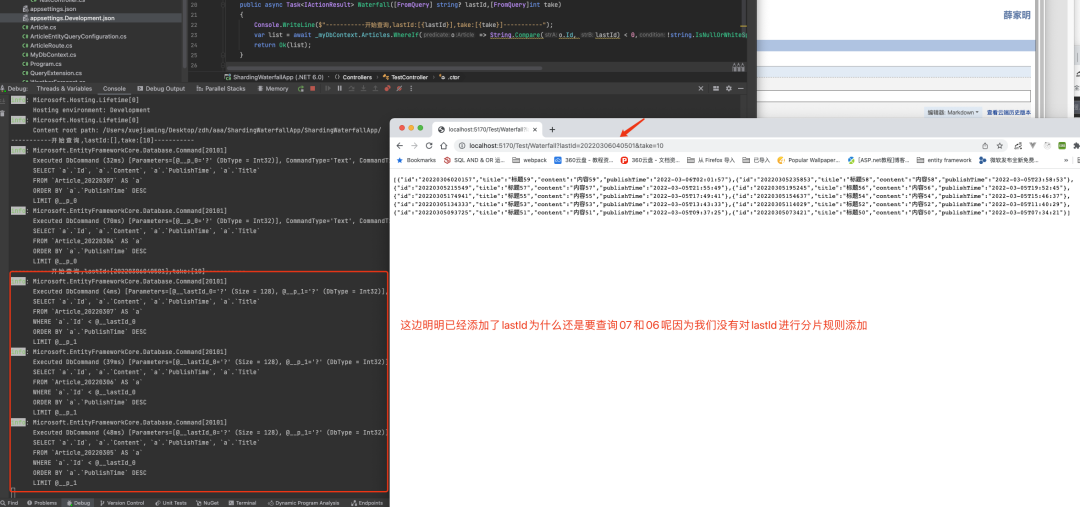Screen dimensions: 1080x507
Task: Open a new browser tab with plus
Action: tap(552, 129)
